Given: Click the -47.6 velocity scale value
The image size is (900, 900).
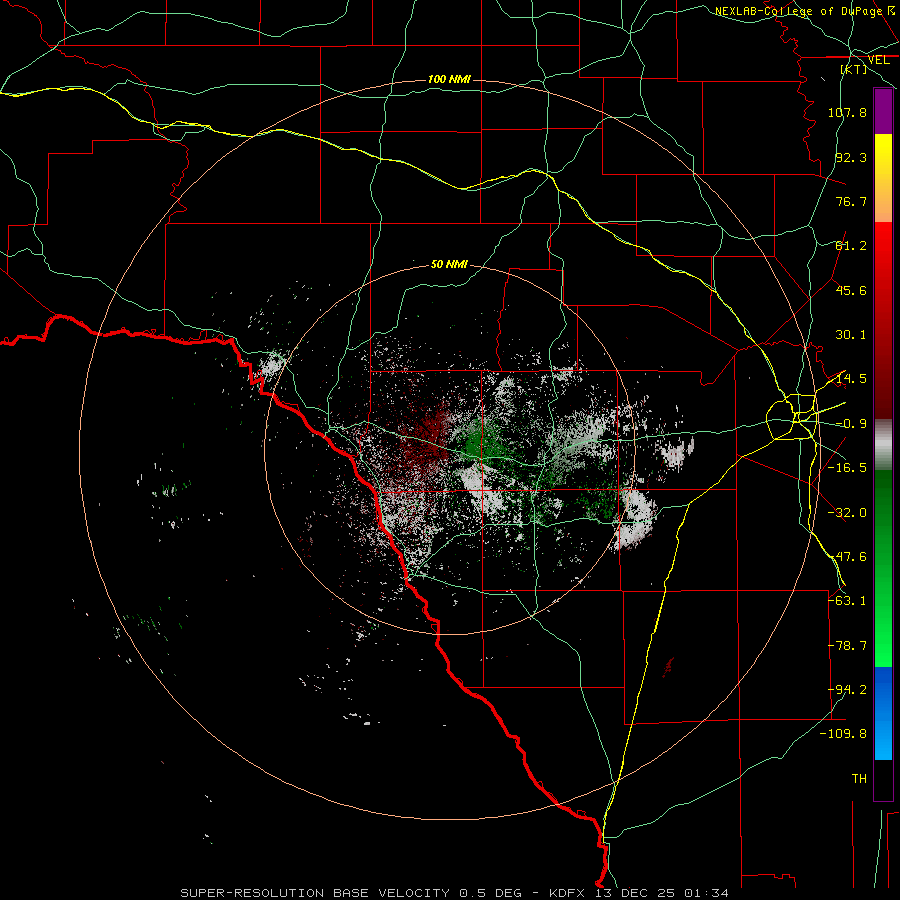Looking at the screenshot, I should point(847,557).
